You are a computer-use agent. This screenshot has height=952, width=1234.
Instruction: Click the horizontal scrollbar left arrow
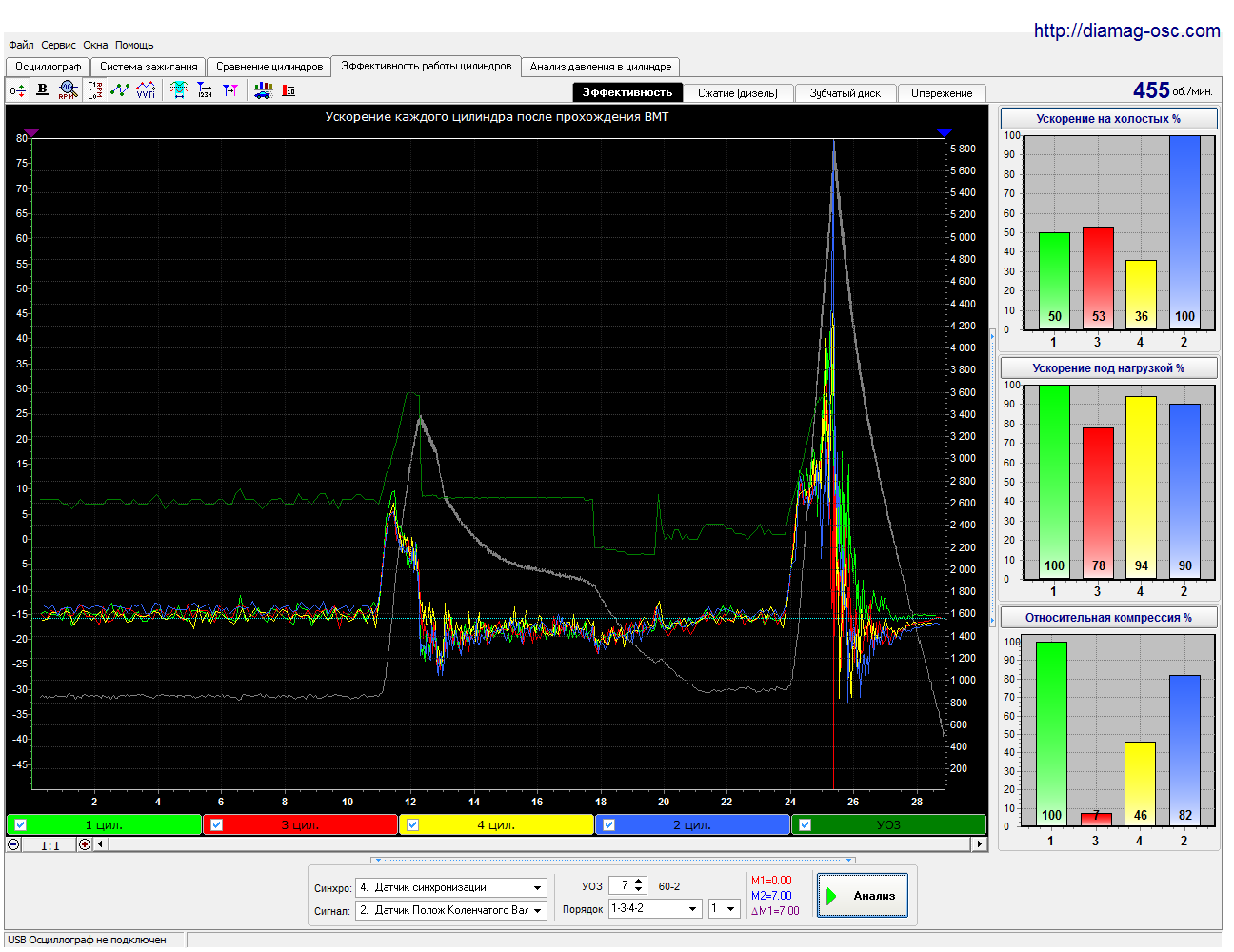coord(101,844)
